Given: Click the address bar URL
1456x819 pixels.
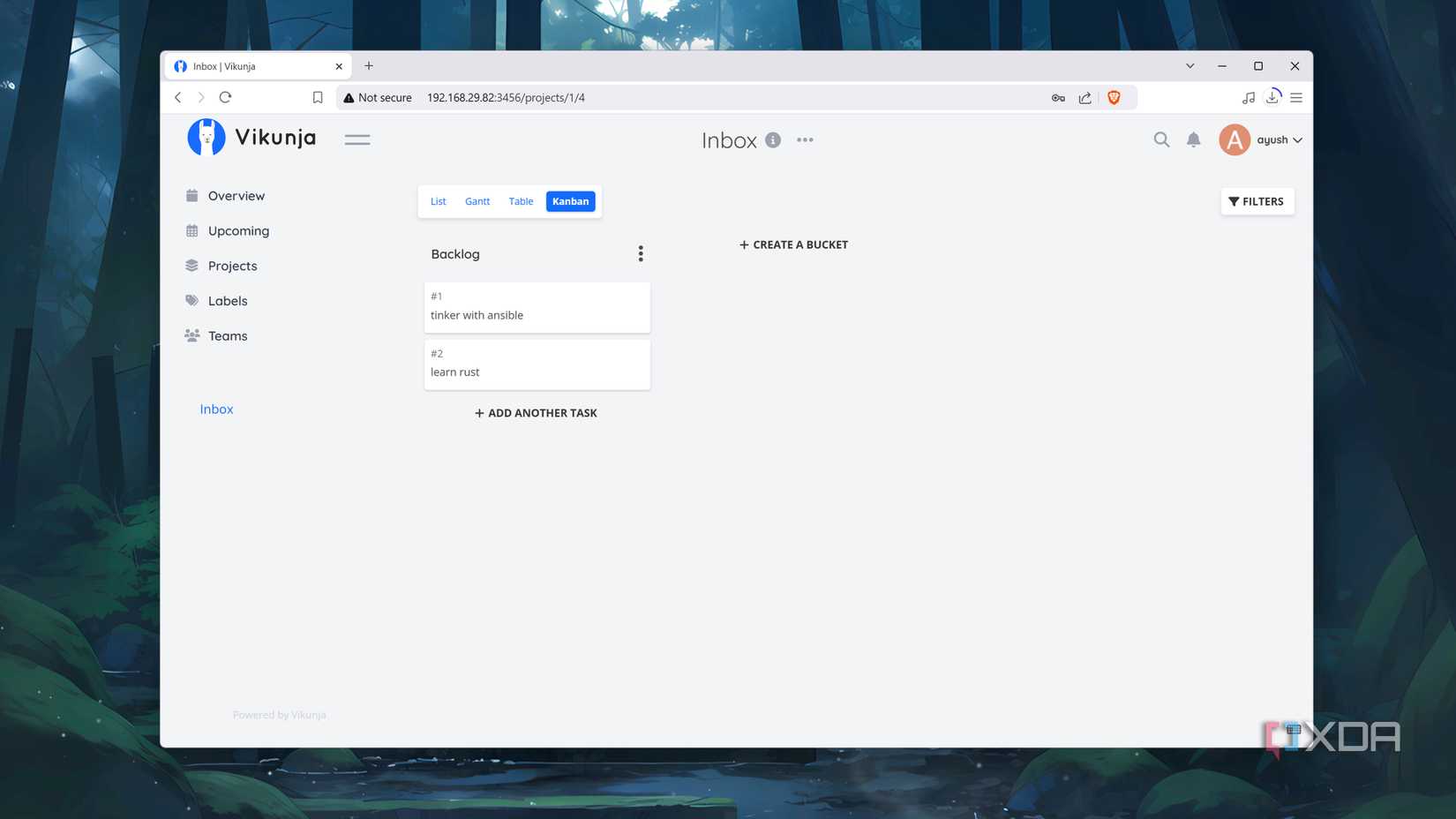Looking at the screenshot, I should tap(506, 98).
